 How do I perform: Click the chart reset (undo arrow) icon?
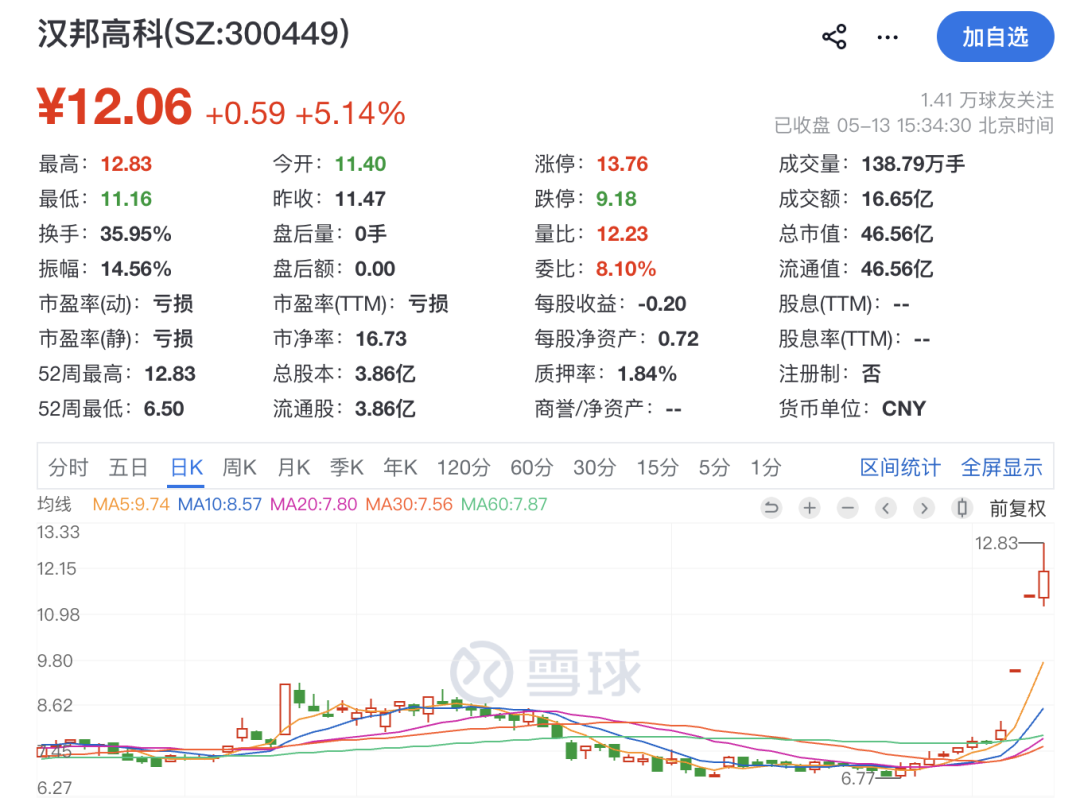tap(771, 508)
